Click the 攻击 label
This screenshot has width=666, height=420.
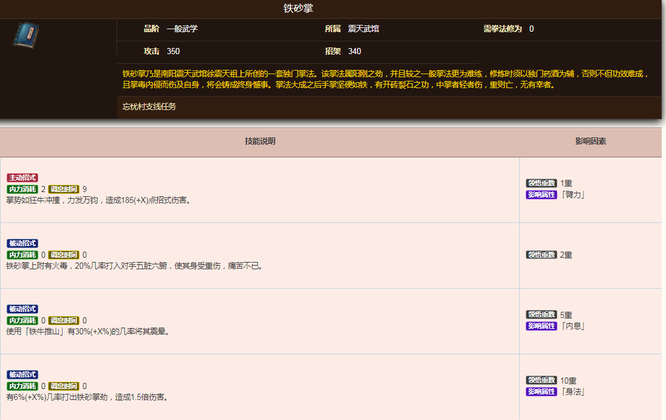[x=151, y=51]
